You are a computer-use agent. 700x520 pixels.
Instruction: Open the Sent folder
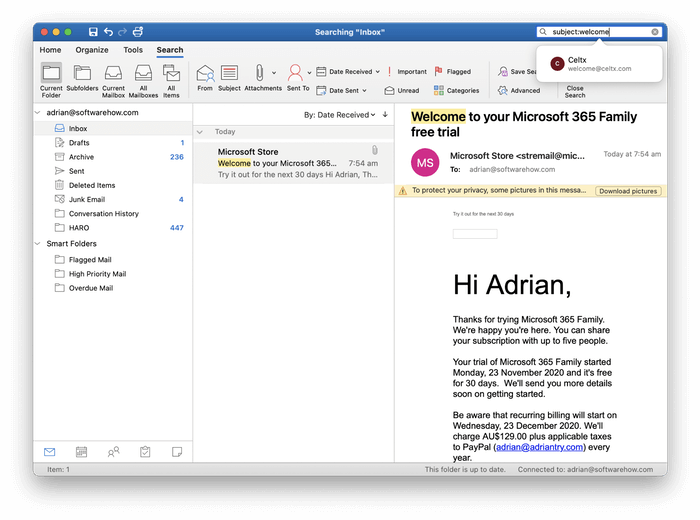pyautogui.click(x=114, y=171)
